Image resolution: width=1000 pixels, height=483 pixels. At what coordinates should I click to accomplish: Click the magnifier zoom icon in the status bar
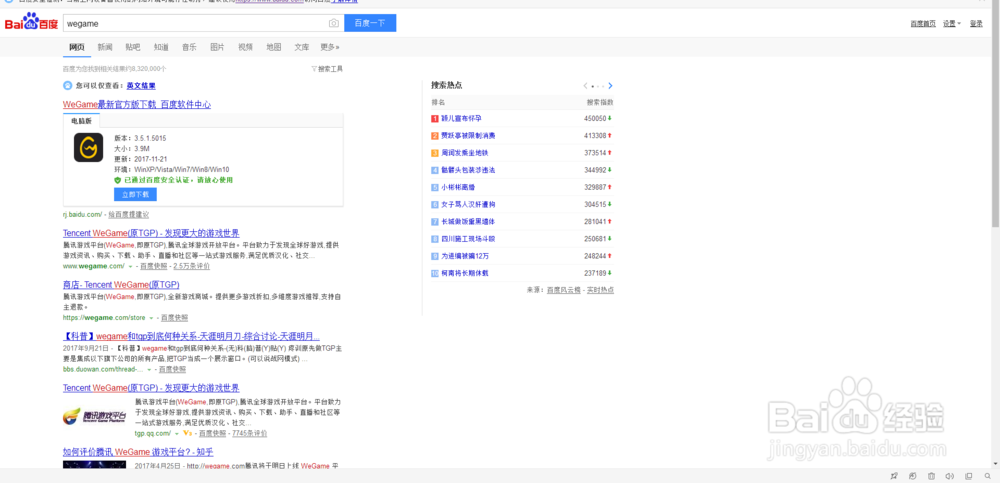point(987,476)
